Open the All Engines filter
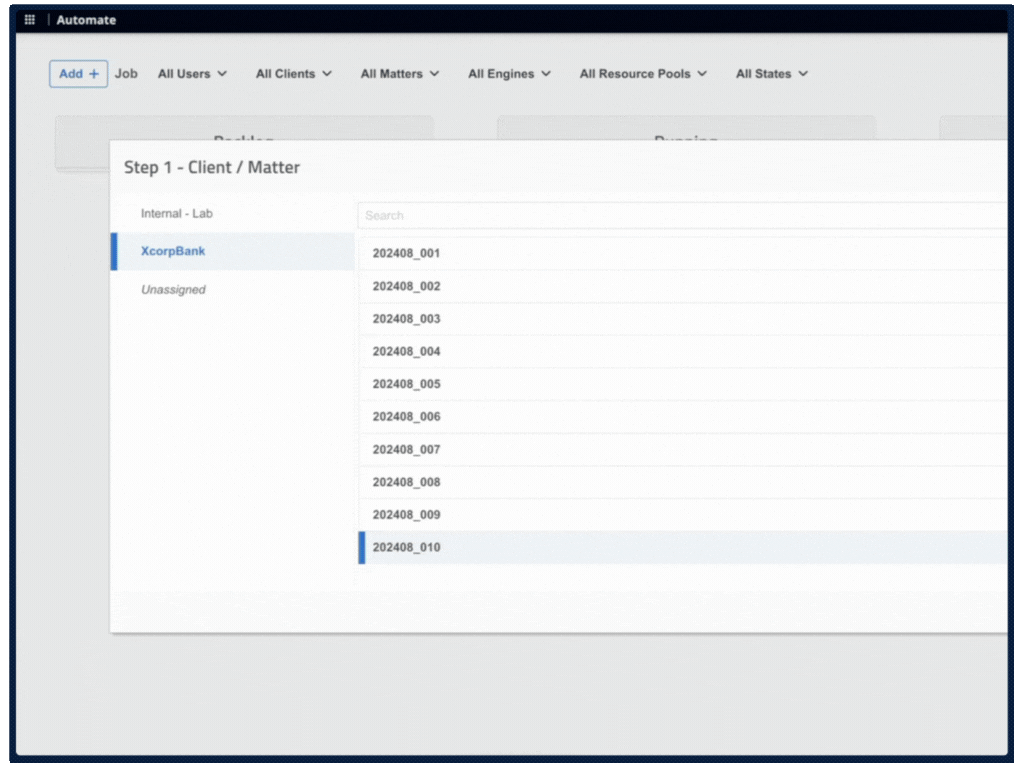1024x768 pixels. pyautogui.click(x=509, y=73)
